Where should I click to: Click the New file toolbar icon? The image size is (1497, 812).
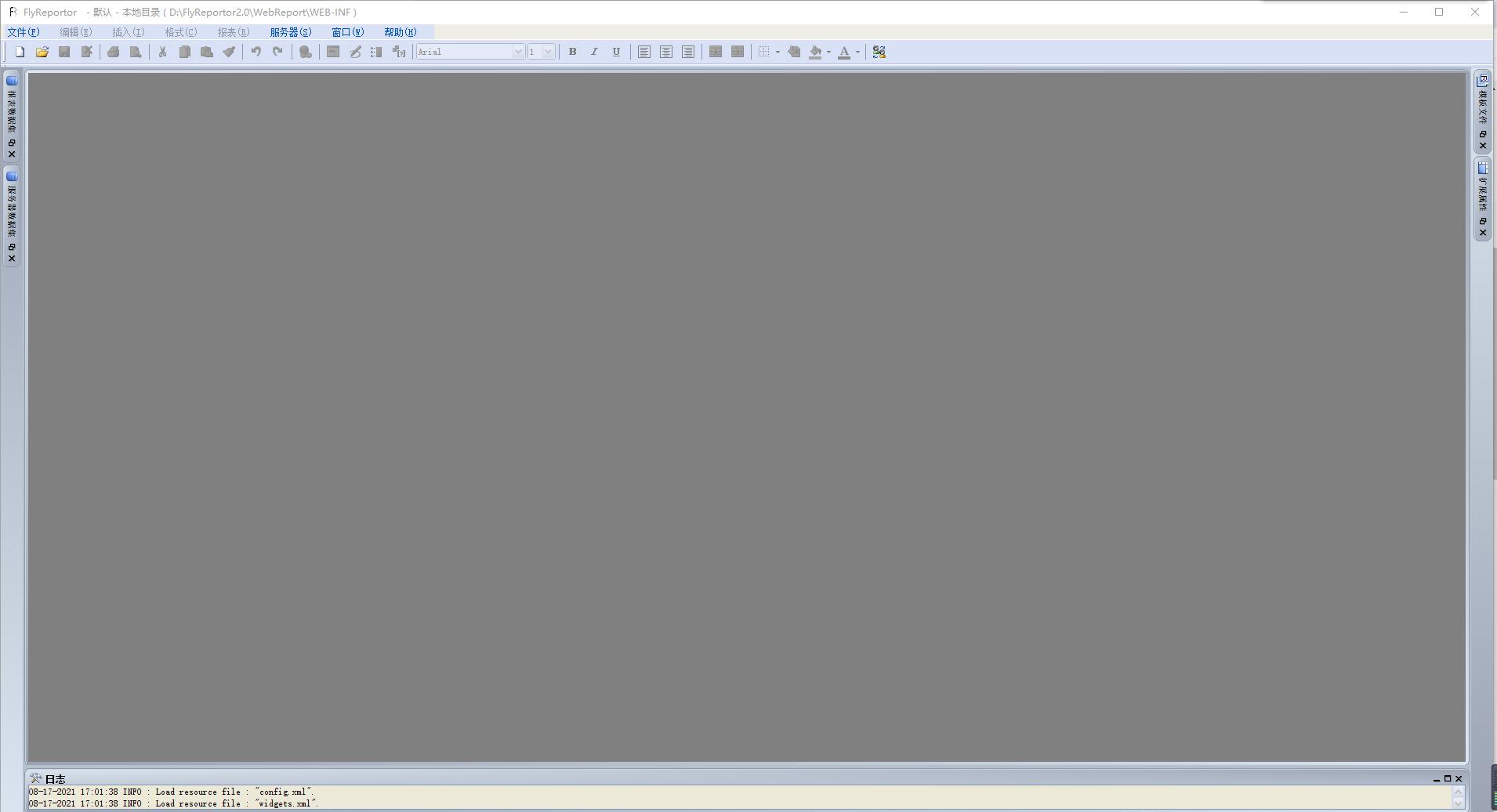(x=20, y=52)
